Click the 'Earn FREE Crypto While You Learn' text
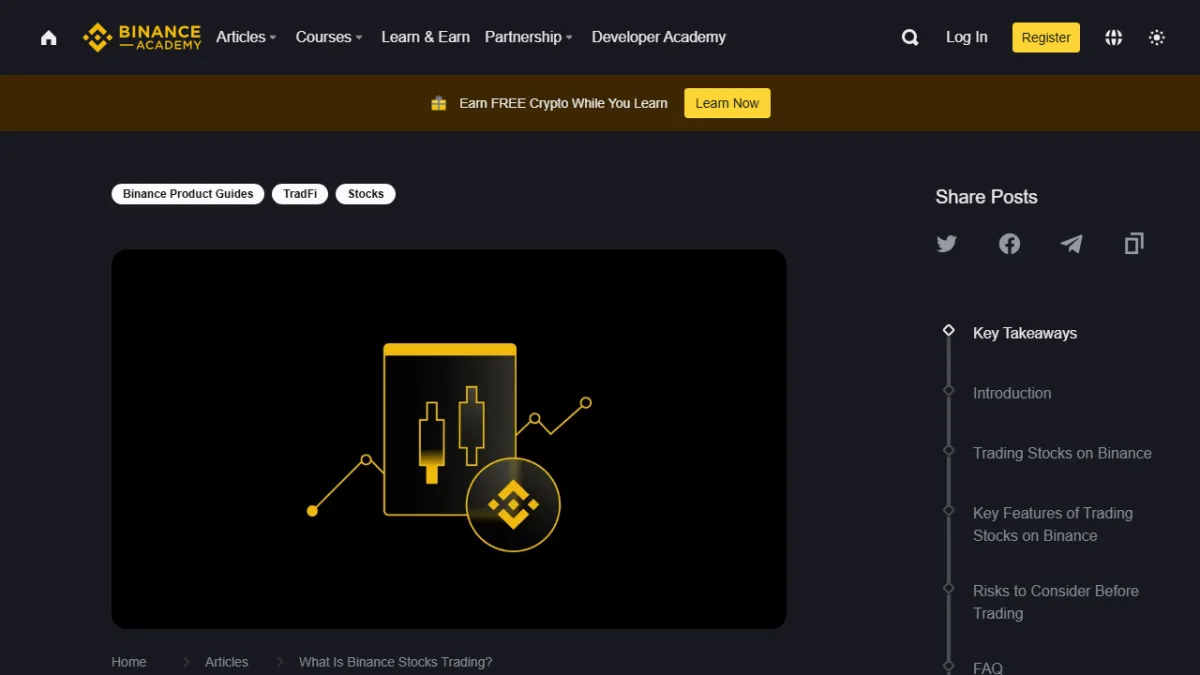 pos(563,103)
